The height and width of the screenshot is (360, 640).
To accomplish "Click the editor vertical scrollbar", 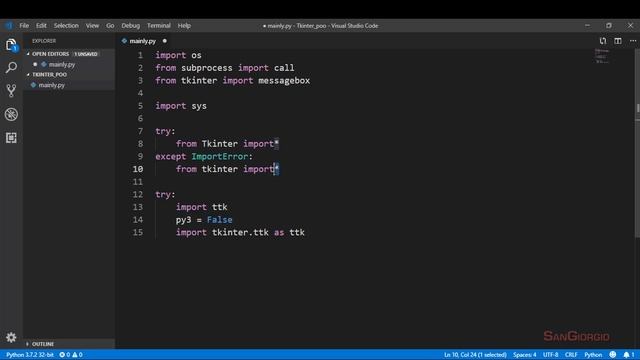I will (637, 143).
